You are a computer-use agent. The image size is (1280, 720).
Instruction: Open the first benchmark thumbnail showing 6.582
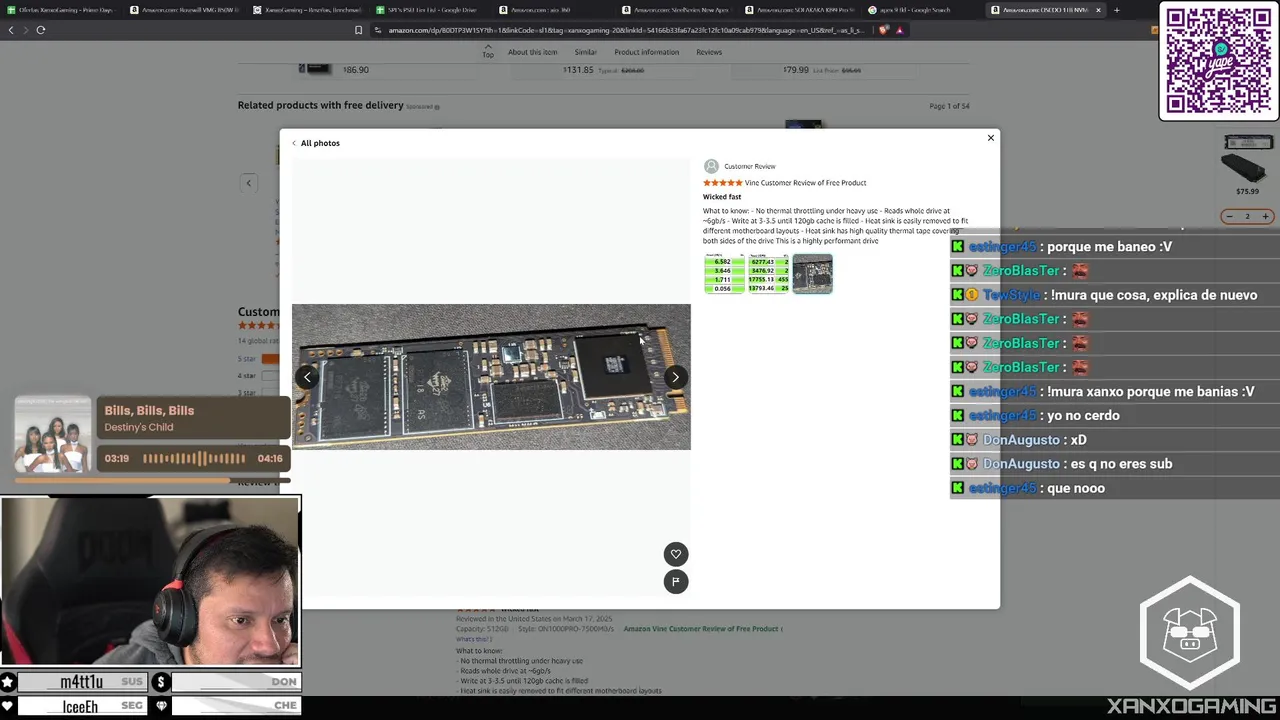pos(724,274)
